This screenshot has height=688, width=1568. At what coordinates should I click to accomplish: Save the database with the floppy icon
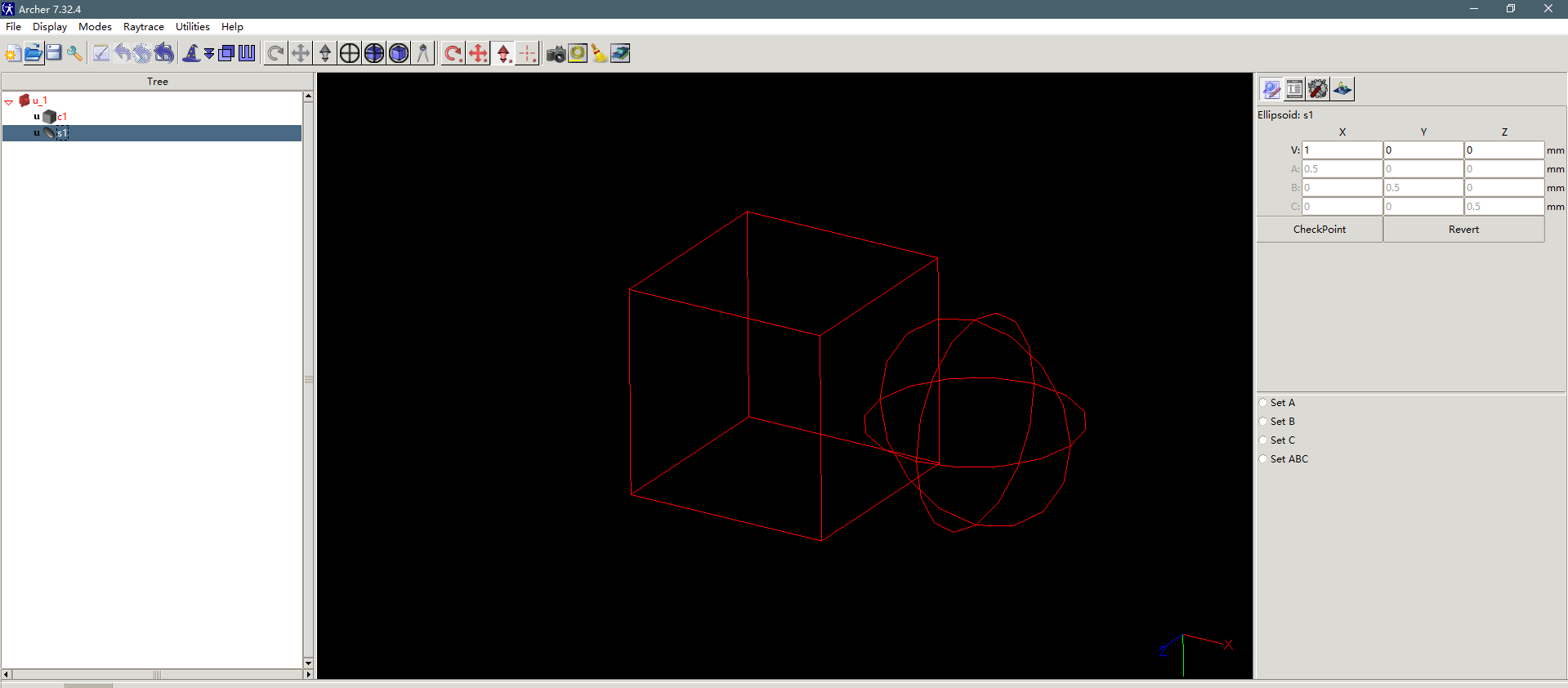54,54
